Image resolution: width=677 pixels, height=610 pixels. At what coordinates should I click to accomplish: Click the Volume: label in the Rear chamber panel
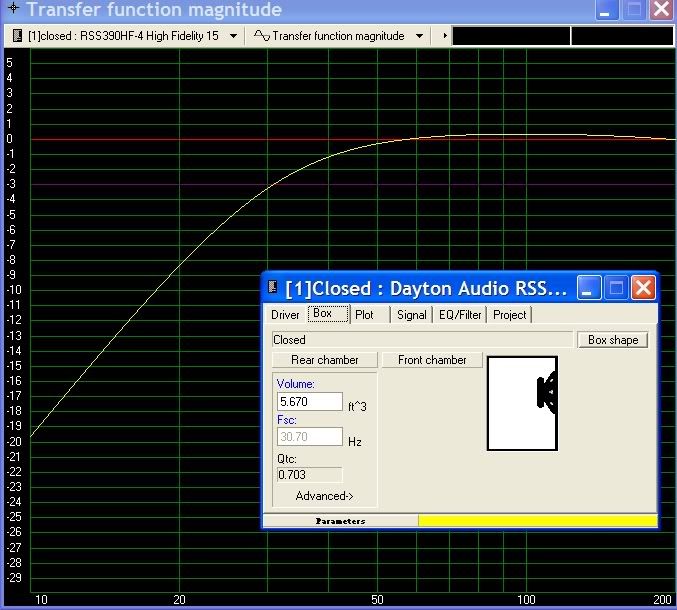click(x=295, y=383)
